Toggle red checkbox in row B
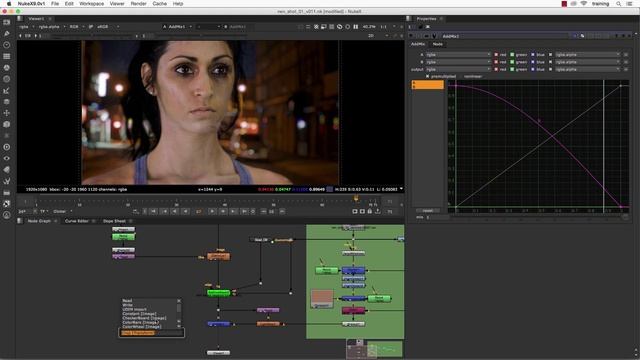The width and height of the screenshot is (640, 360). point(496,62)
